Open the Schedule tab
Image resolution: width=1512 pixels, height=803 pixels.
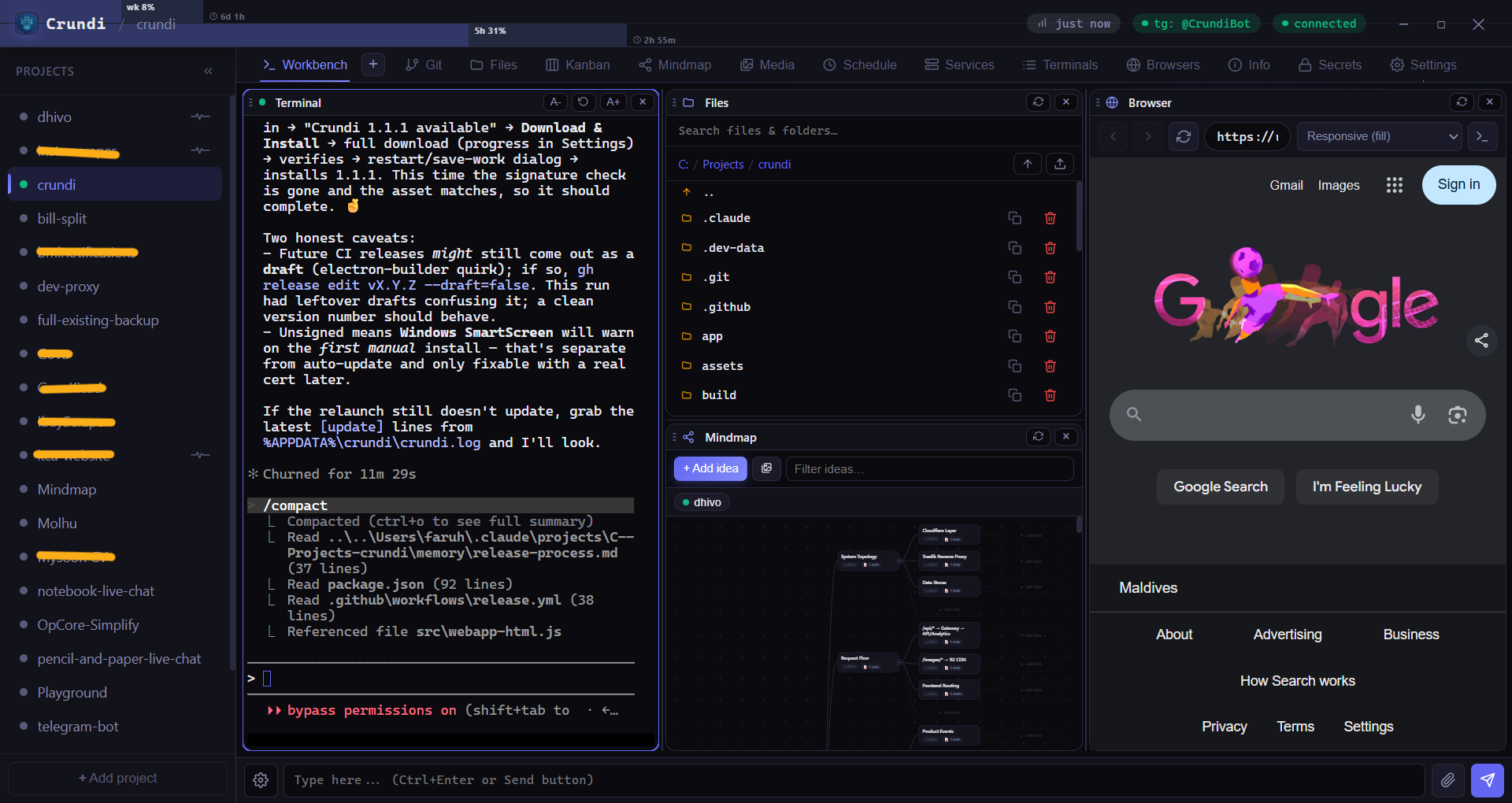tap(860, 65)
